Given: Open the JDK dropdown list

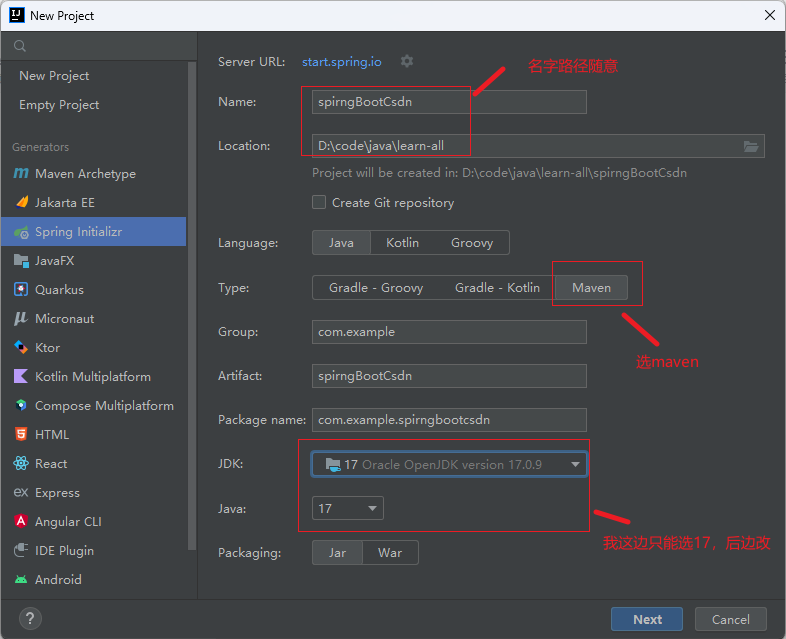Looking at the screenshot, I should (x=449, y=465).
